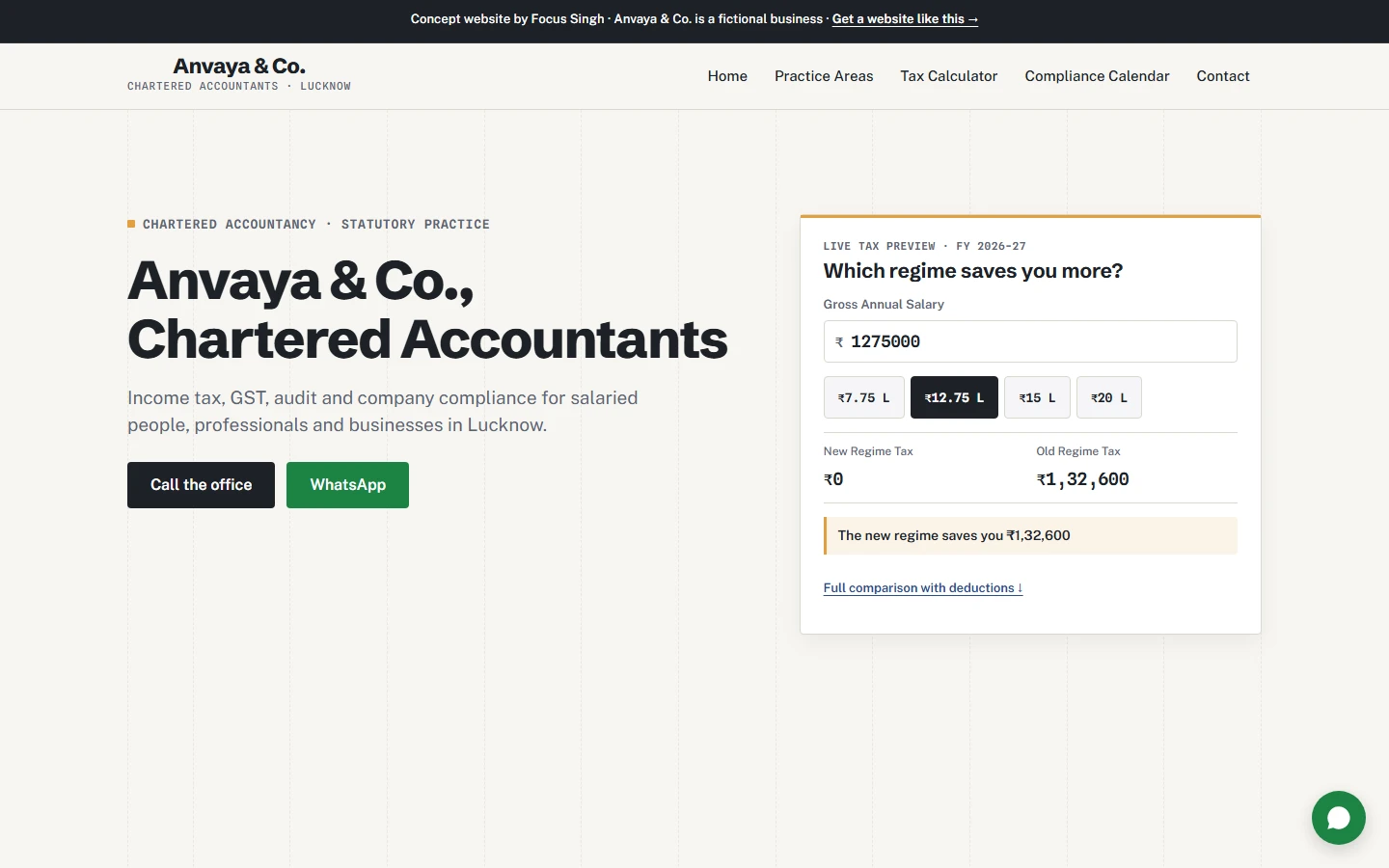The image size is (1389, 868).
Task: Follow the 'Get a website like this' link
Action: 905,19
